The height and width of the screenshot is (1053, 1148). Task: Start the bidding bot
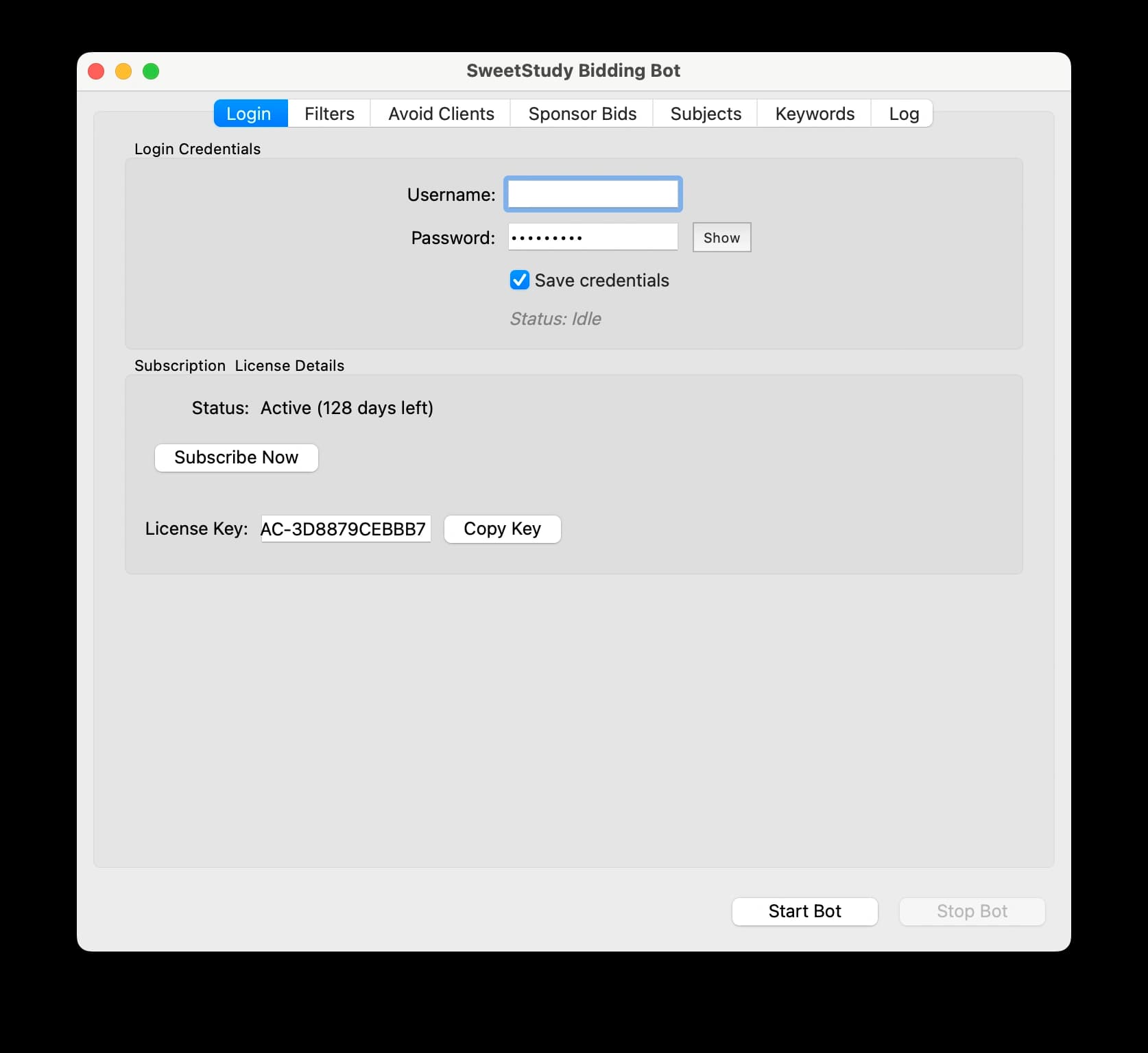[805, 911]
